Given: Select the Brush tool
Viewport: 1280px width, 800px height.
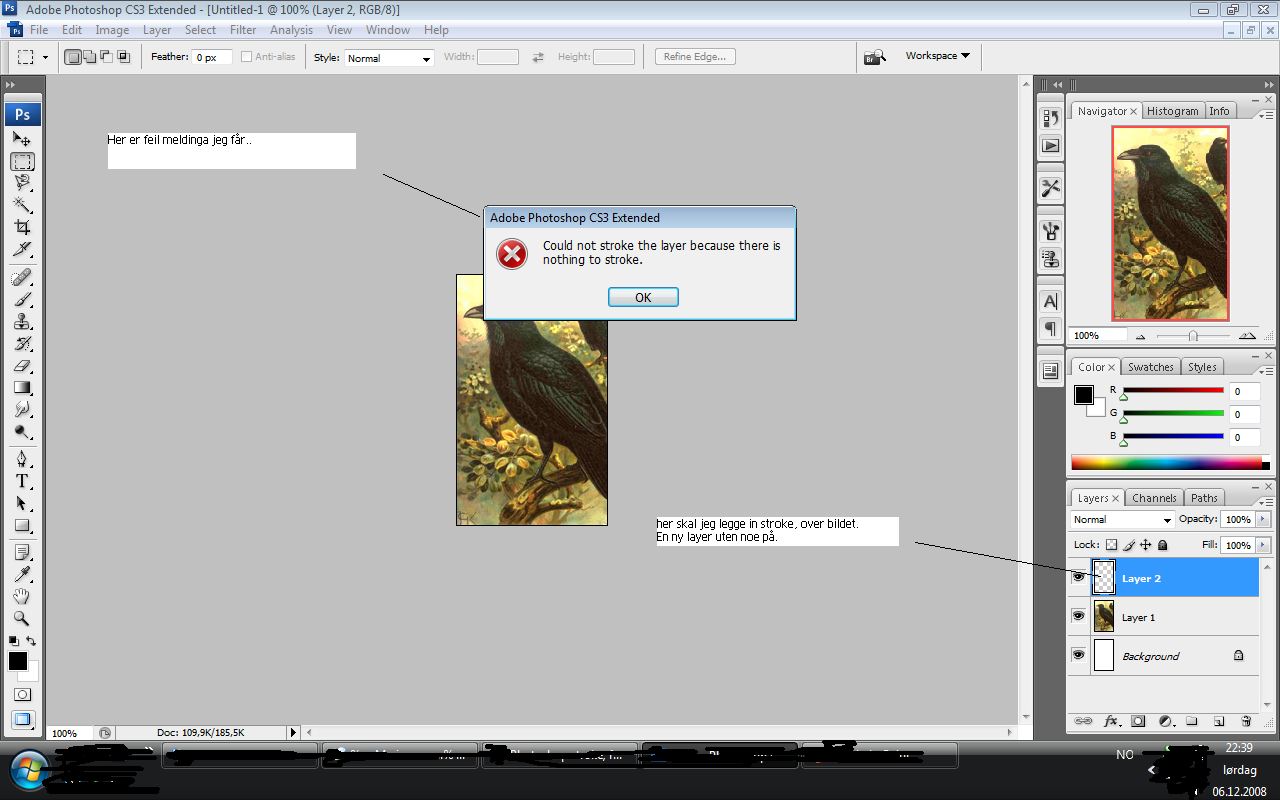Looking at the screenshot, I should (x=22, y=299).
